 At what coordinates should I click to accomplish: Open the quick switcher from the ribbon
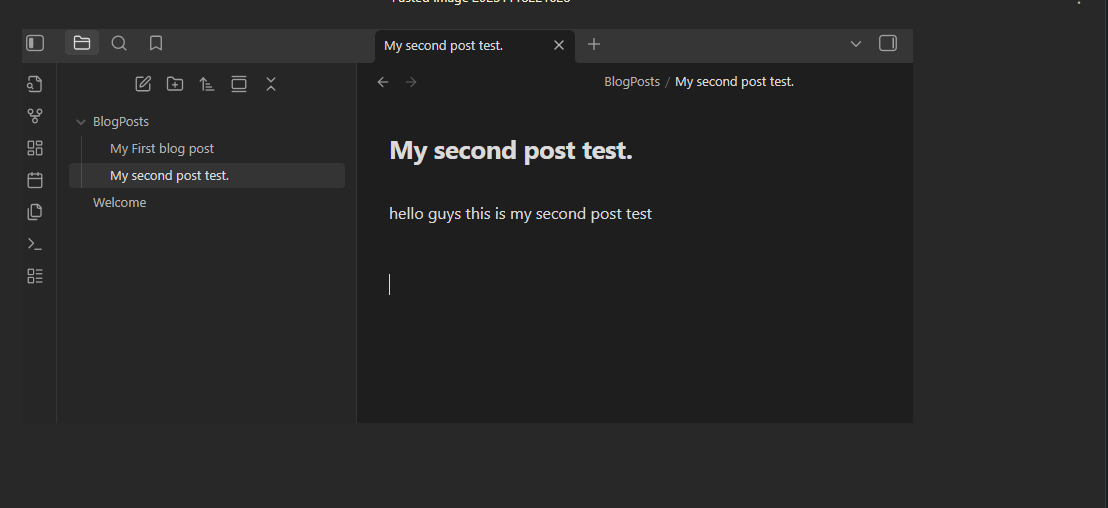click(x=35, y=84)
